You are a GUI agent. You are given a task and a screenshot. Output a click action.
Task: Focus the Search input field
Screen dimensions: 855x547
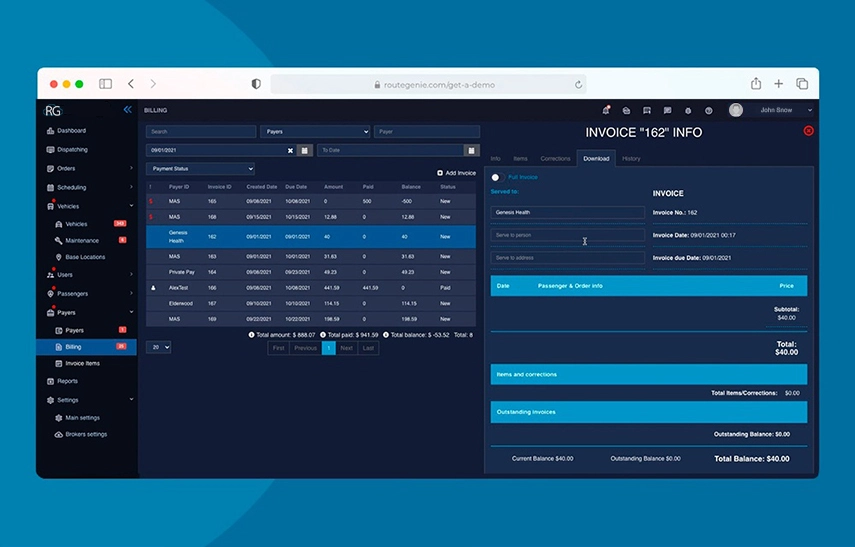point(201,131)
